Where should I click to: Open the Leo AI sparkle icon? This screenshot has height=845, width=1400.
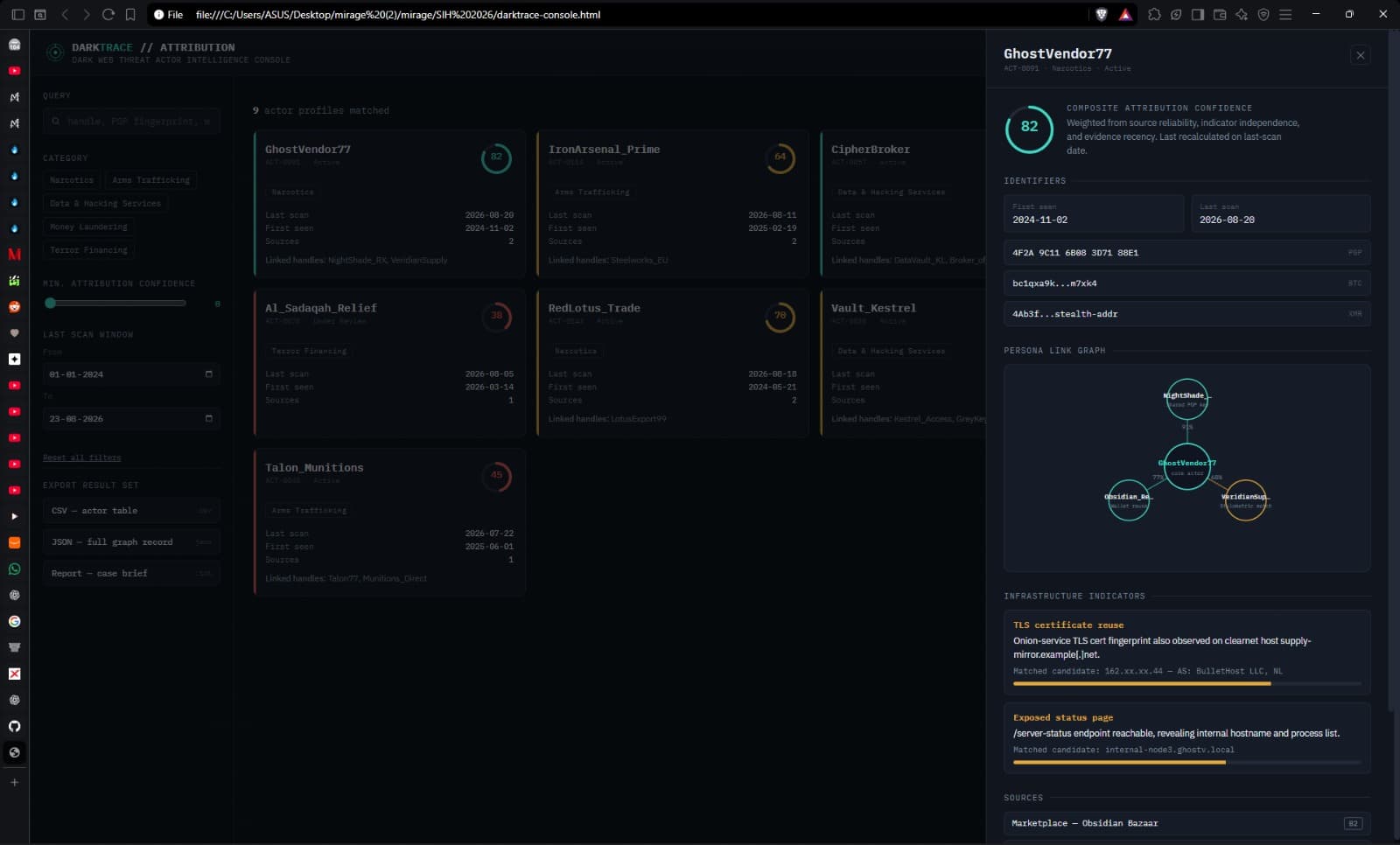point(1242,15)
